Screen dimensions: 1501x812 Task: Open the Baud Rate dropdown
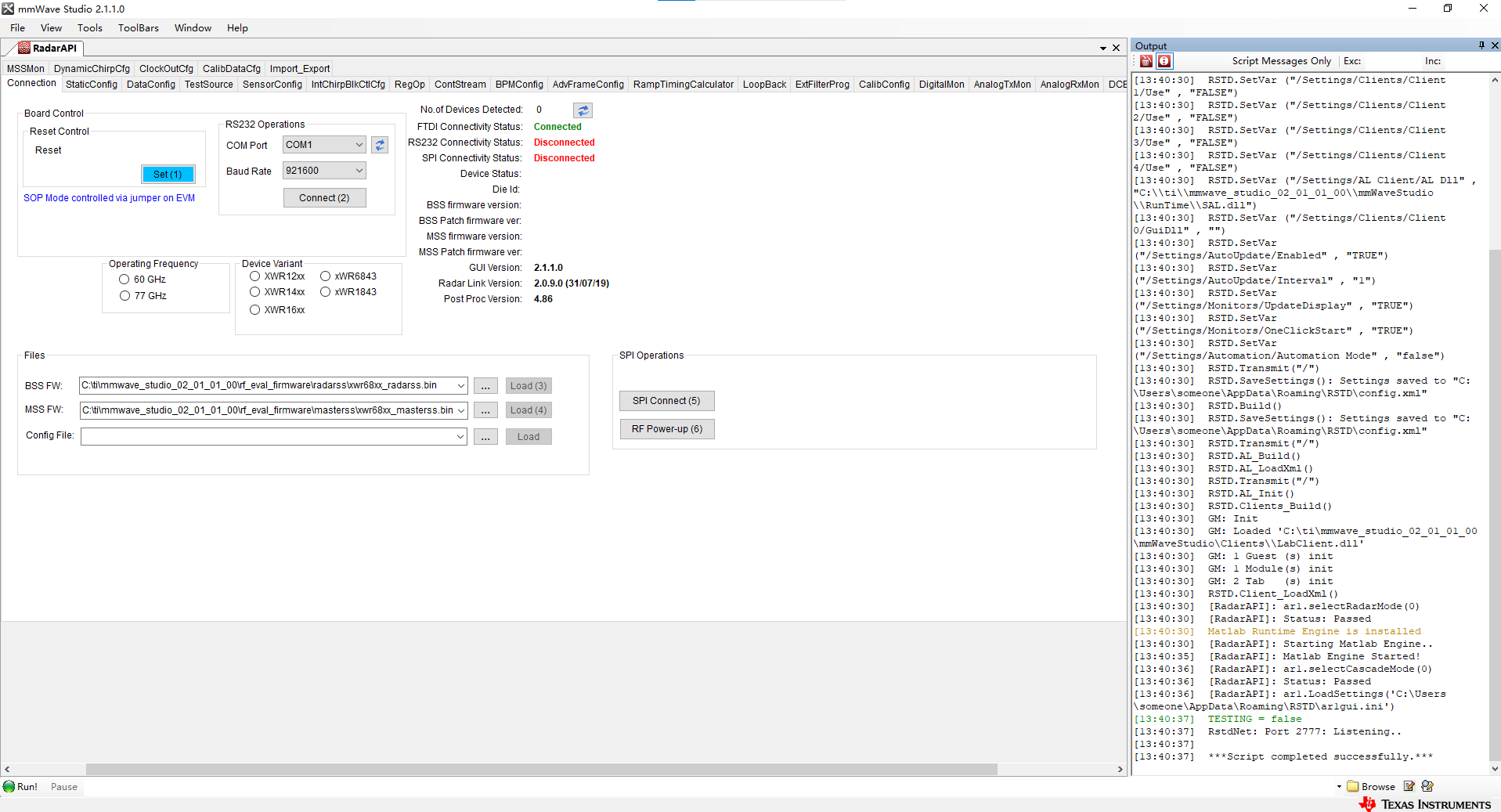tap(359, 171)
